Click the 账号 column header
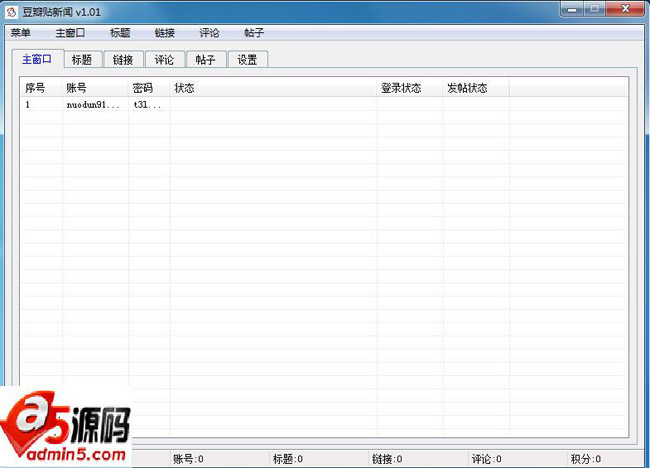 click(95, 88)
